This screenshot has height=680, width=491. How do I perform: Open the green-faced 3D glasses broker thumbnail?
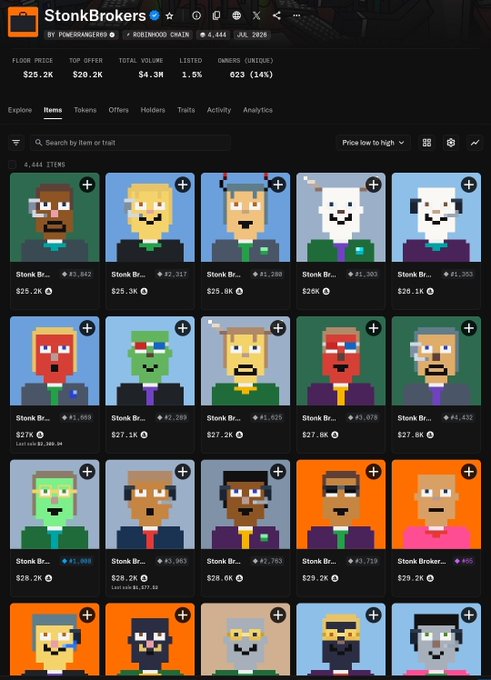pyautogui.click(x=150, y=361)
